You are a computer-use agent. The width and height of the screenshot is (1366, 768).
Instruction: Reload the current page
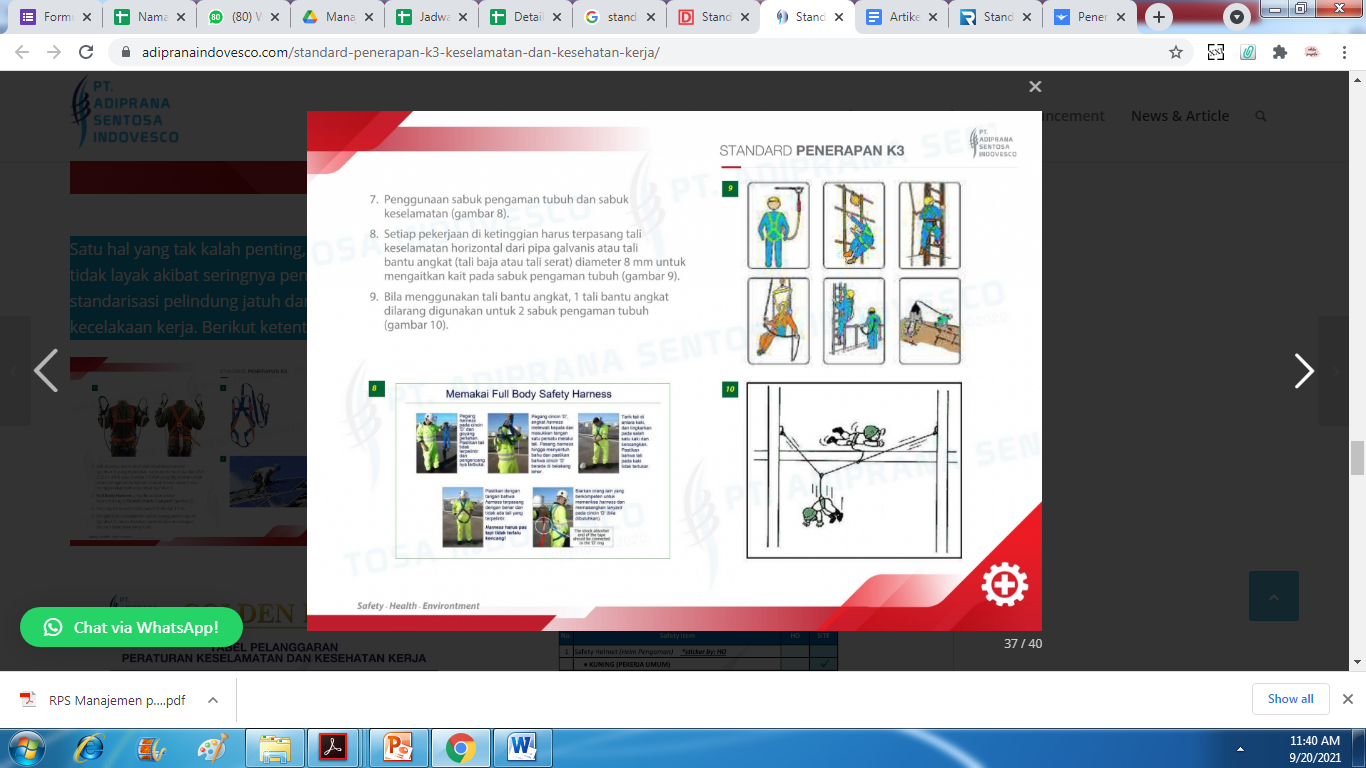click(86, 52)
